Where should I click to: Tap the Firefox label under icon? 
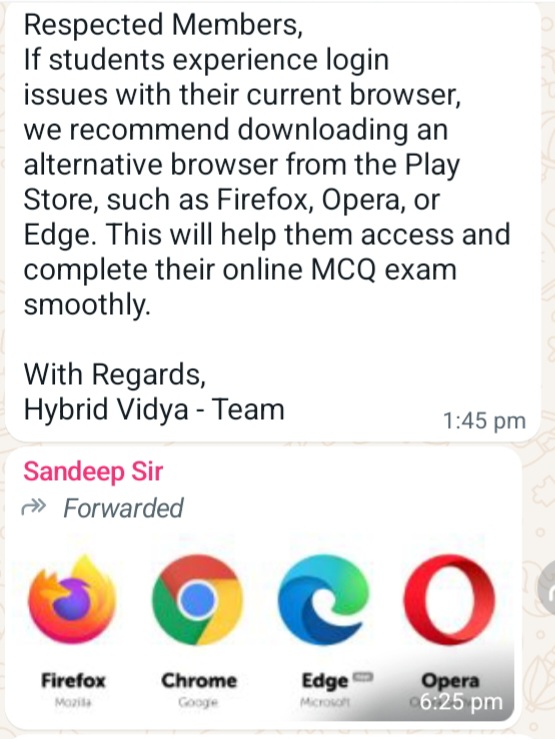(73, 681)
